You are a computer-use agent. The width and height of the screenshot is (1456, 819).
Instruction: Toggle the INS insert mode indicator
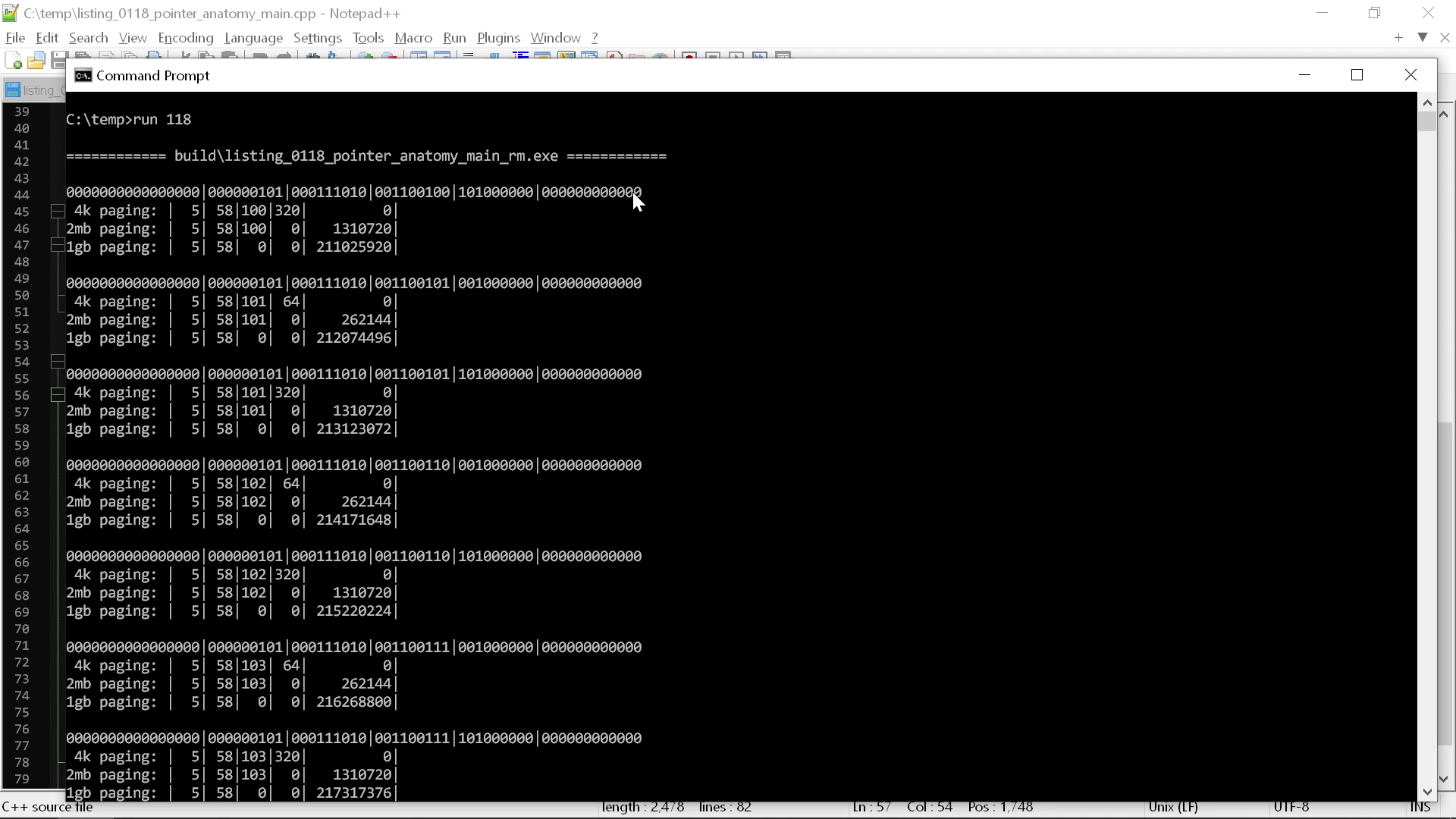1420,807
